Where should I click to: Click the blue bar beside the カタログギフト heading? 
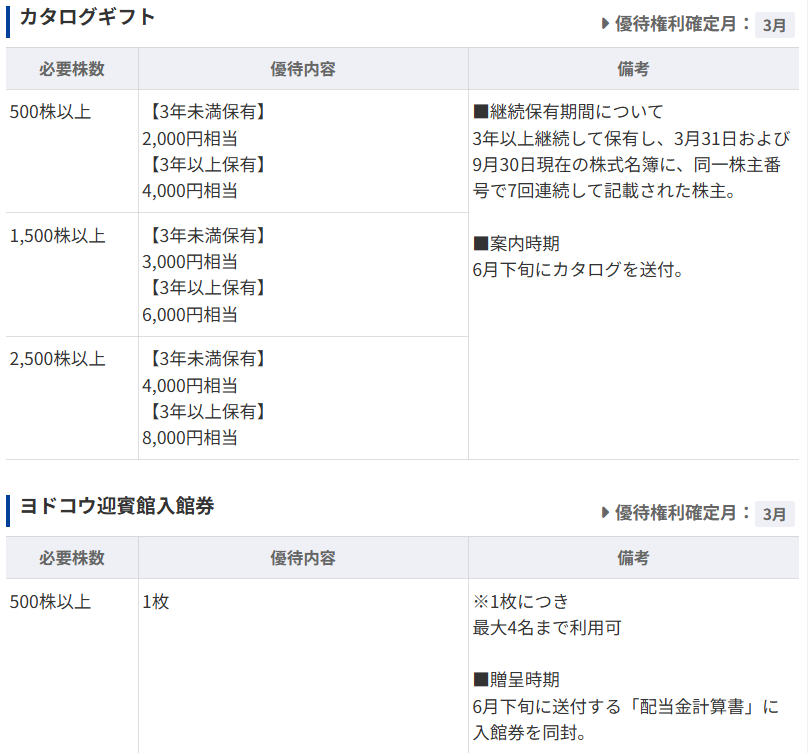click(8, 21)
